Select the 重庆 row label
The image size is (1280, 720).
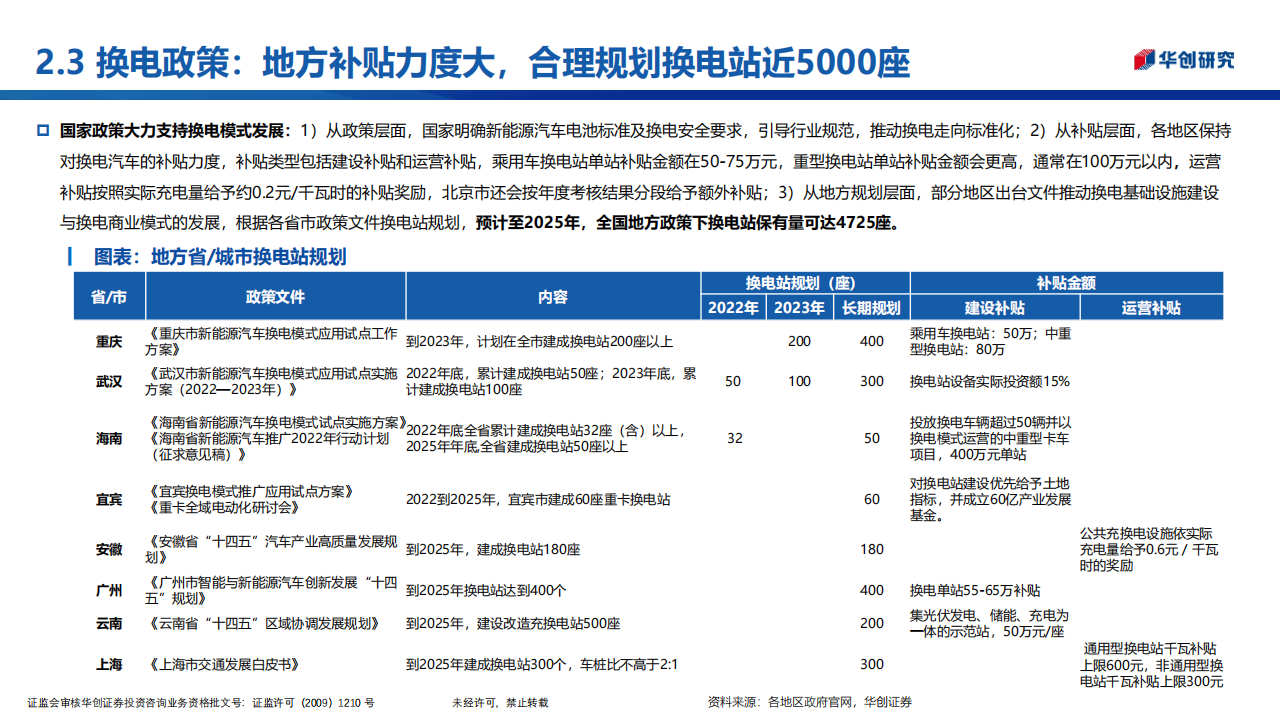point(109,341)
